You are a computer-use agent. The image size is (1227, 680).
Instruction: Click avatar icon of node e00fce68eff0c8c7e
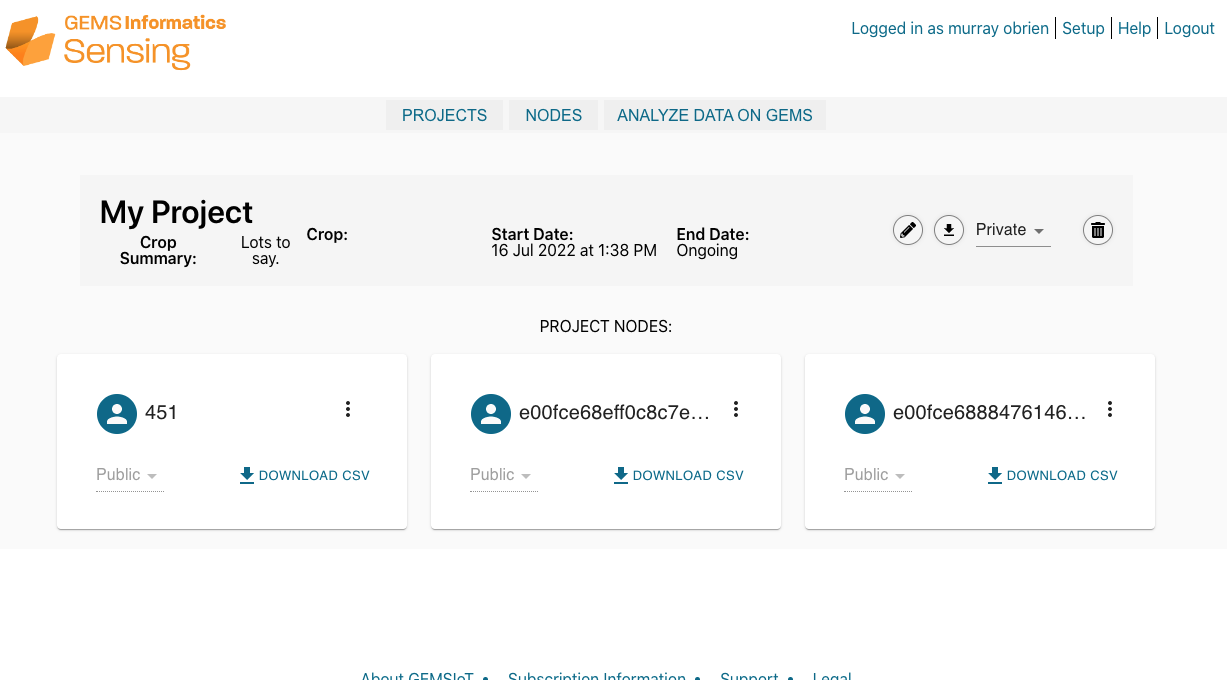coord(491,413)
